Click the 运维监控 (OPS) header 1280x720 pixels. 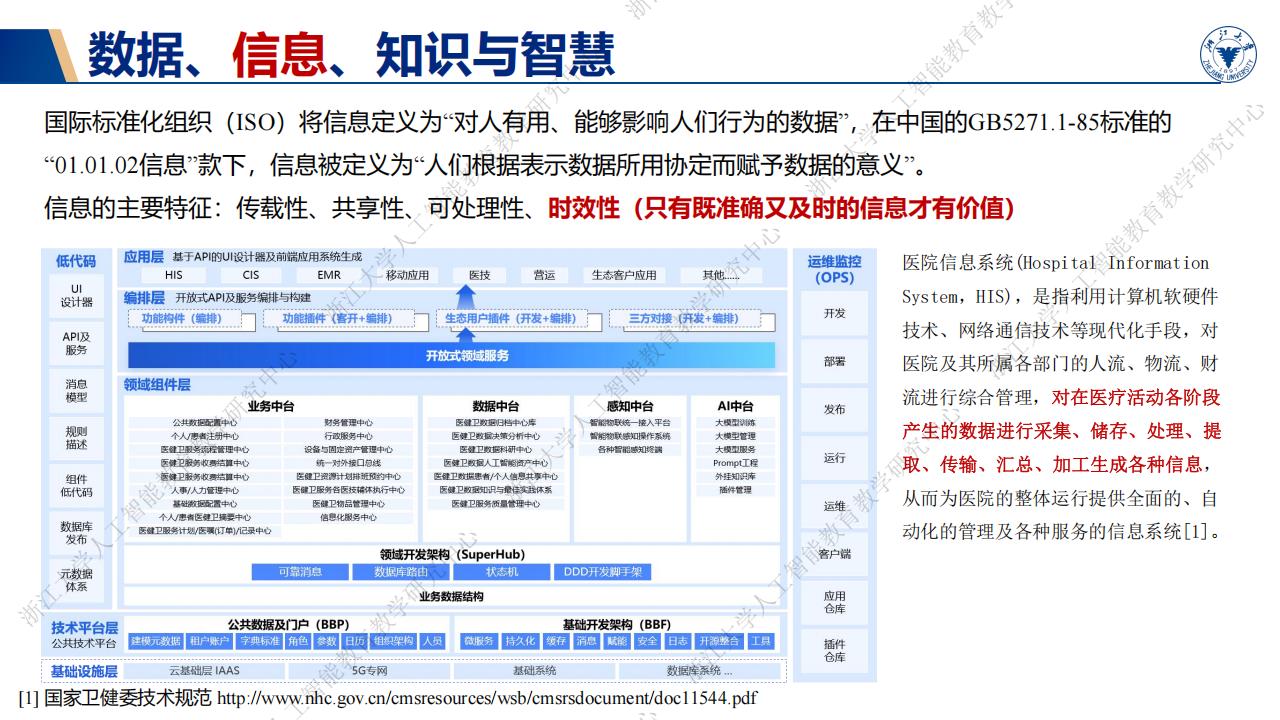[x=834, y=269]
